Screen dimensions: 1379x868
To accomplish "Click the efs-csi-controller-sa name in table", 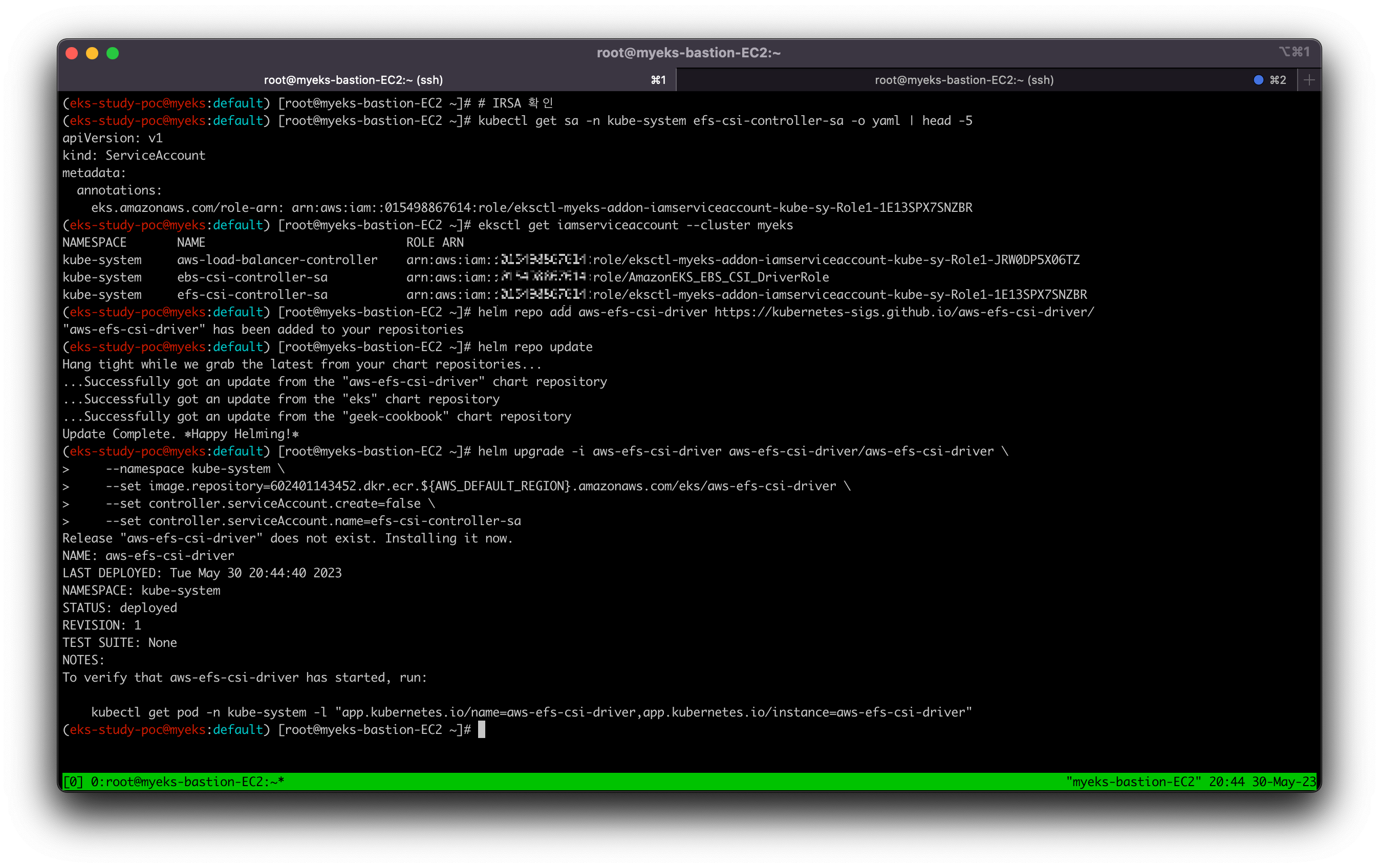I will point(252,294).
